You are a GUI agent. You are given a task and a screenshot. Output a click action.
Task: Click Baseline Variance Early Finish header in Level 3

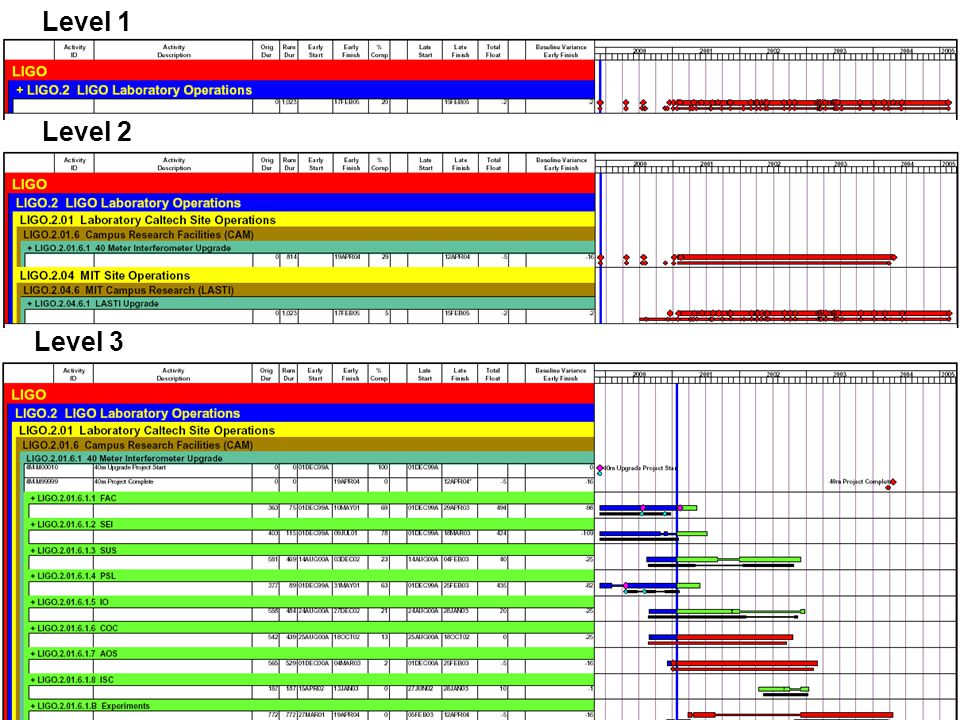tap(561, 375)
